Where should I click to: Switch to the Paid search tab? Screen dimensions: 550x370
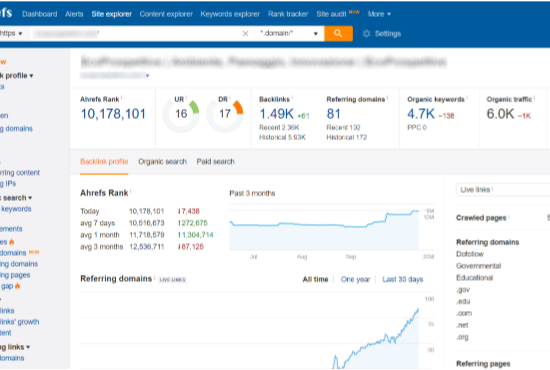point(215,162)
